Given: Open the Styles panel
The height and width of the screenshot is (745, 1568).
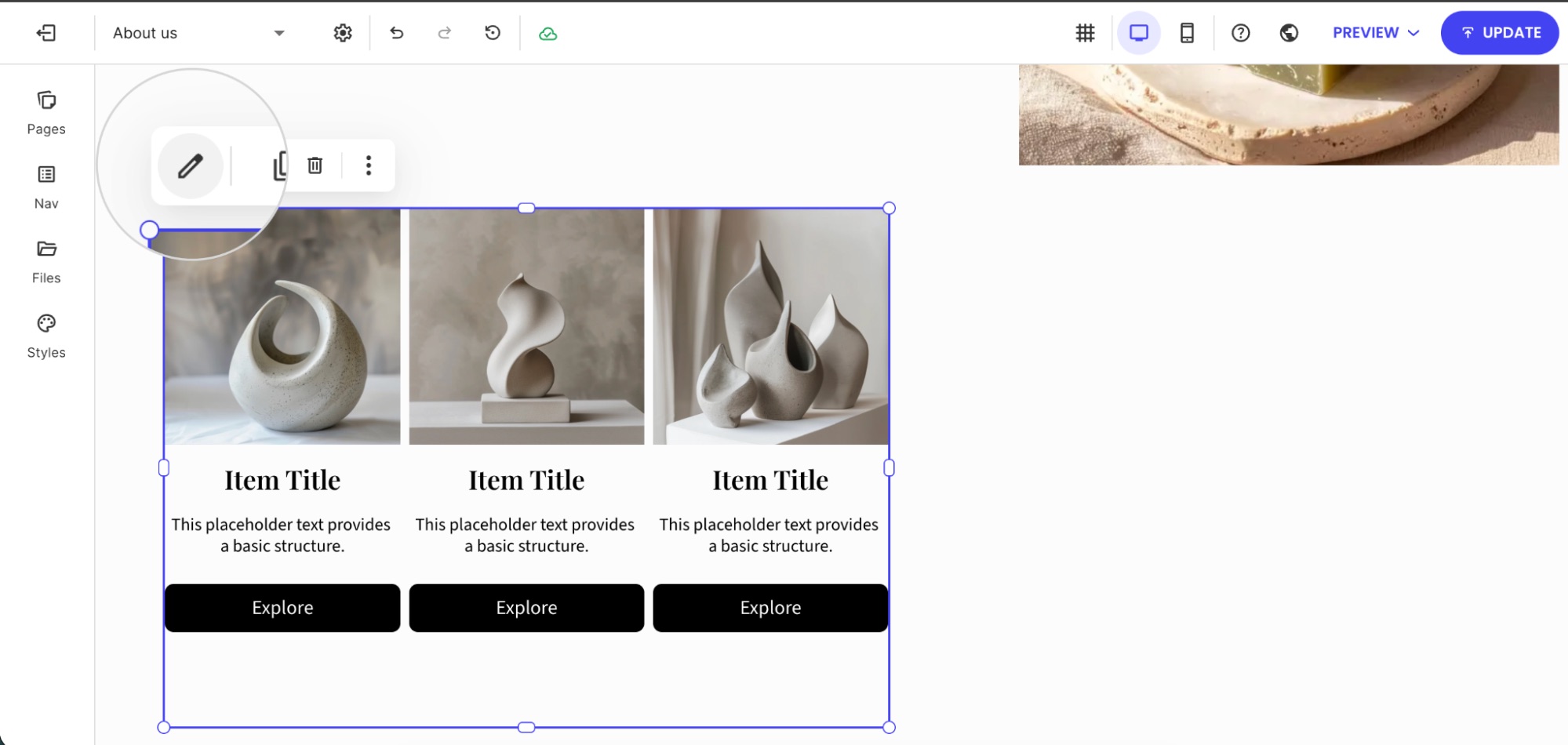Looking at the screenshot, I should [46, 336].
